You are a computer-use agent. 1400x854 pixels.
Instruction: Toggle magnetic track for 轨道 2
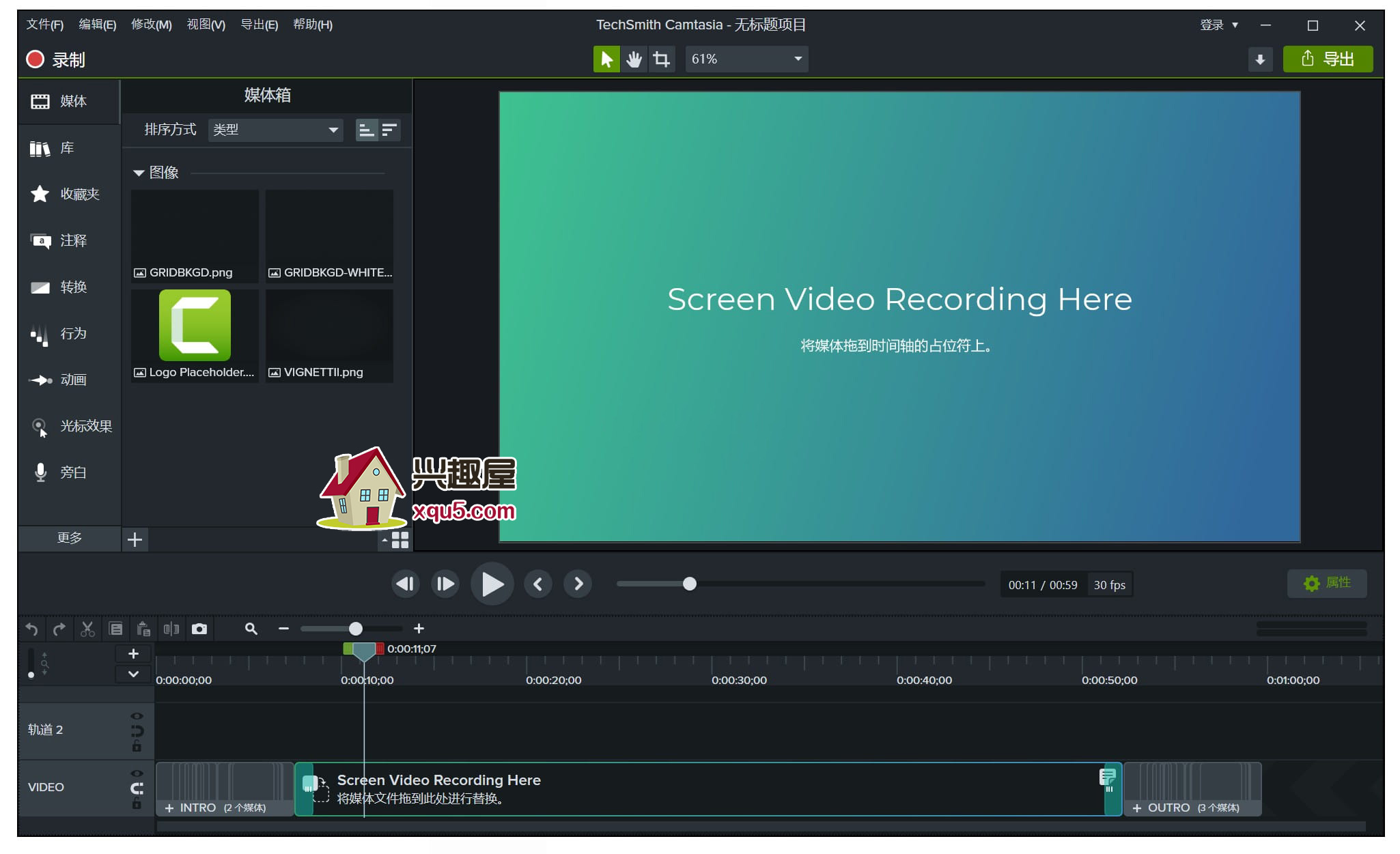pyautogui.click(x=137, y=731)
